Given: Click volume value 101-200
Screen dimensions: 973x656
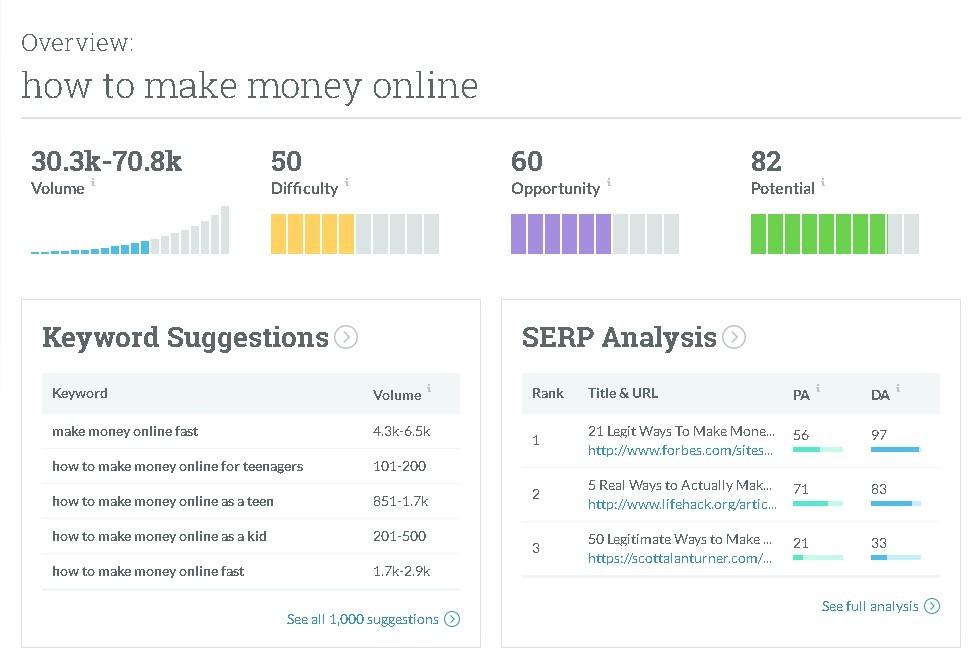Looking at the screenshot, I should 399,466.
